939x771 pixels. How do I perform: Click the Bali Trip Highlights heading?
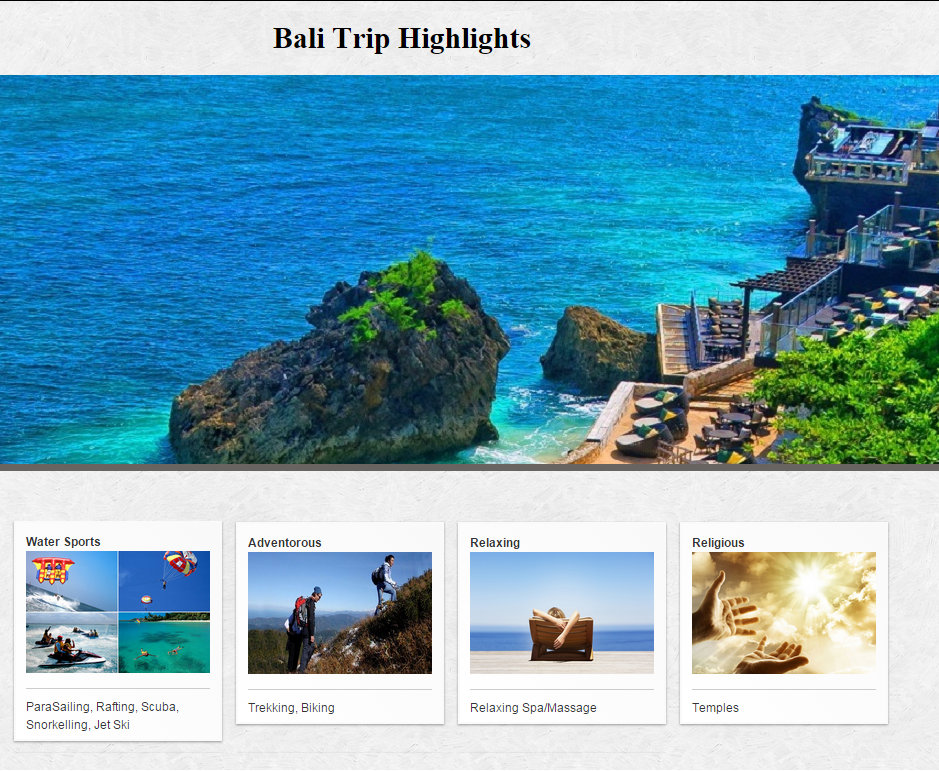coord(402,39)
